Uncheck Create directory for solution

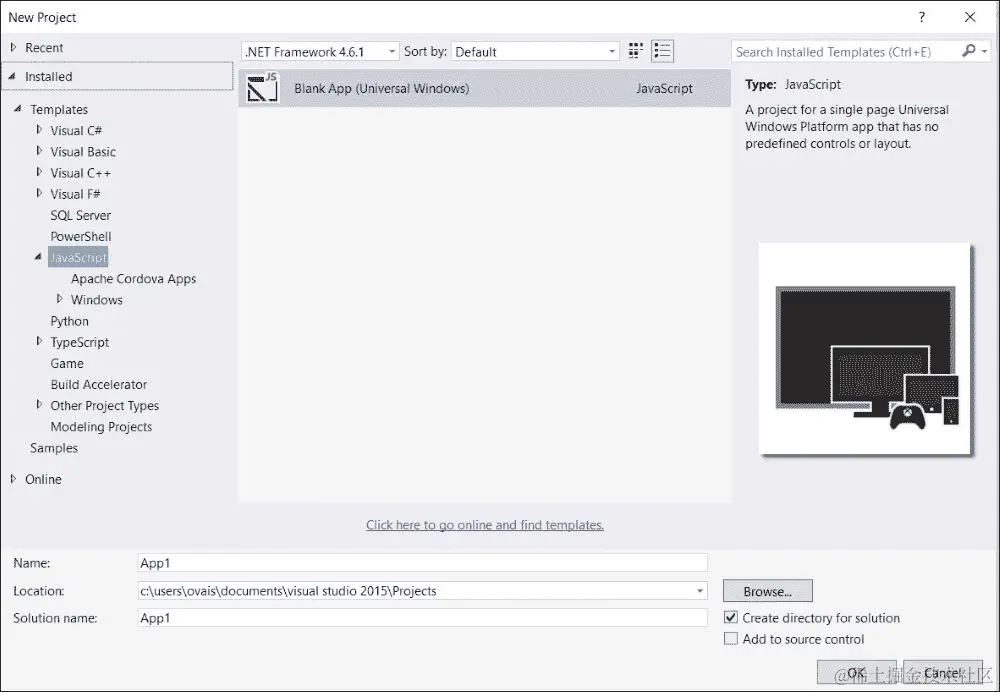pyautogui.click(x=731, y=617)
